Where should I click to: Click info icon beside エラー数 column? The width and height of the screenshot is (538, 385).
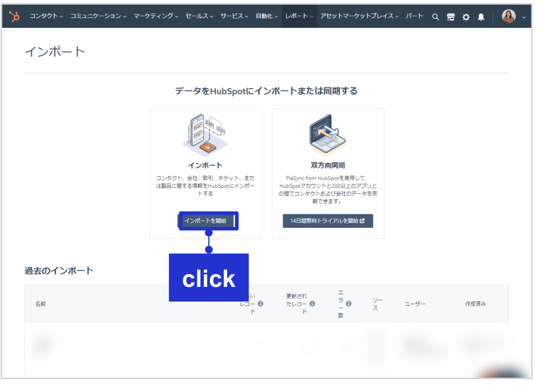click(x=349, y=304)
